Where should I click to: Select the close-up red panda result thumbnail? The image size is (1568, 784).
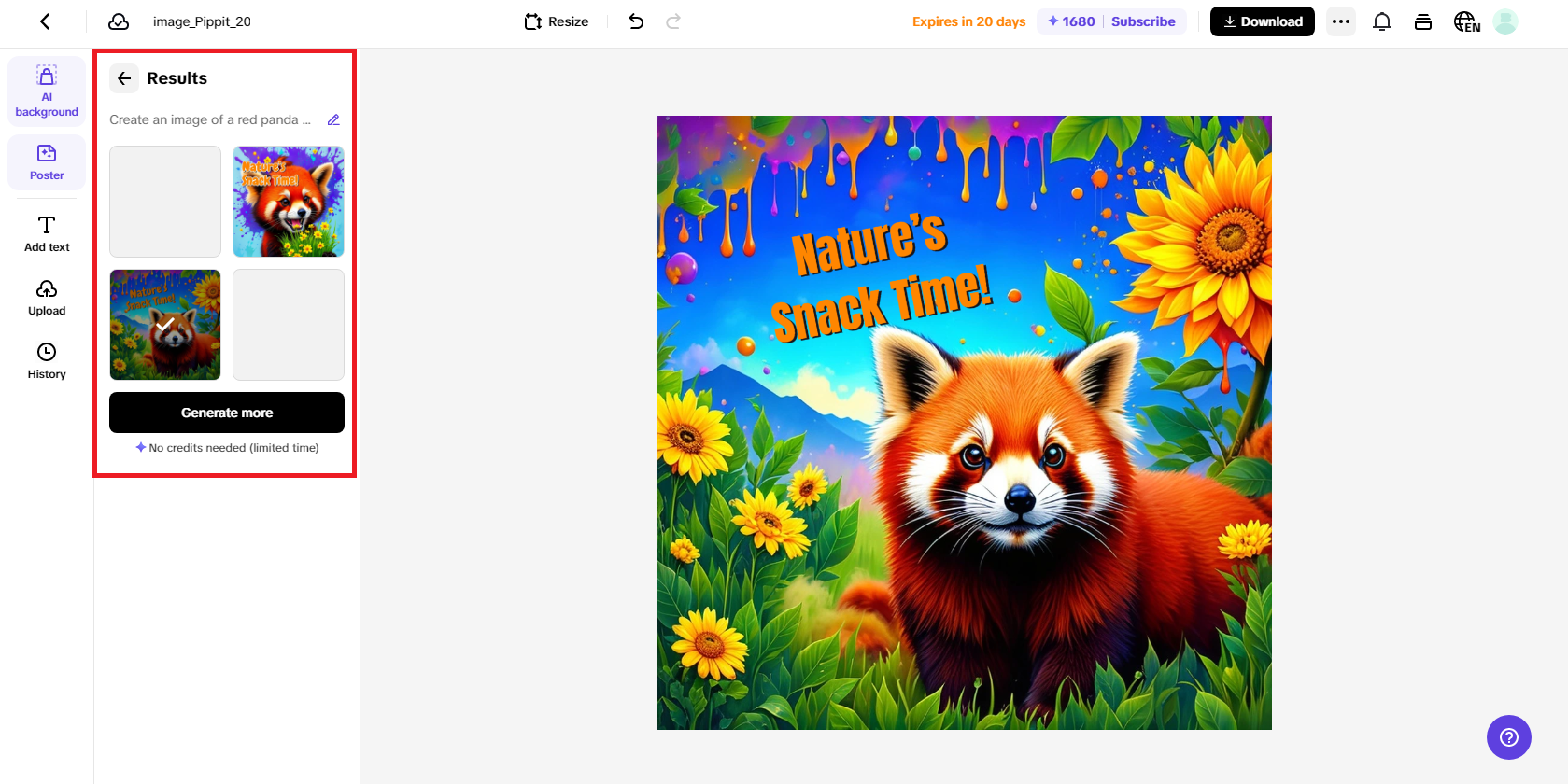[289, 202]
